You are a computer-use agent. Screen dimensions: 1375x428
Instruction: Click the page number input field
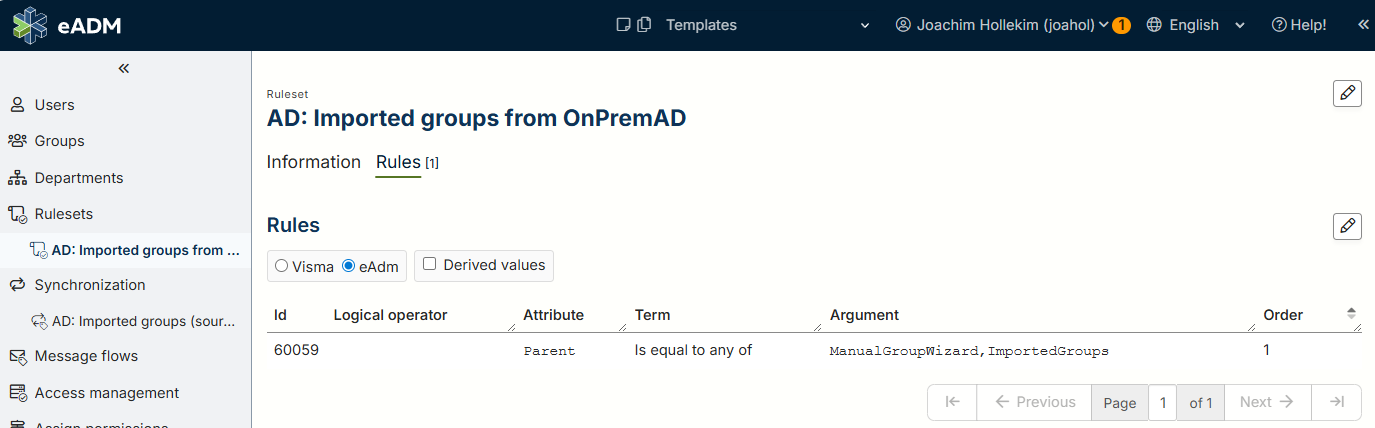(1162, 402)
